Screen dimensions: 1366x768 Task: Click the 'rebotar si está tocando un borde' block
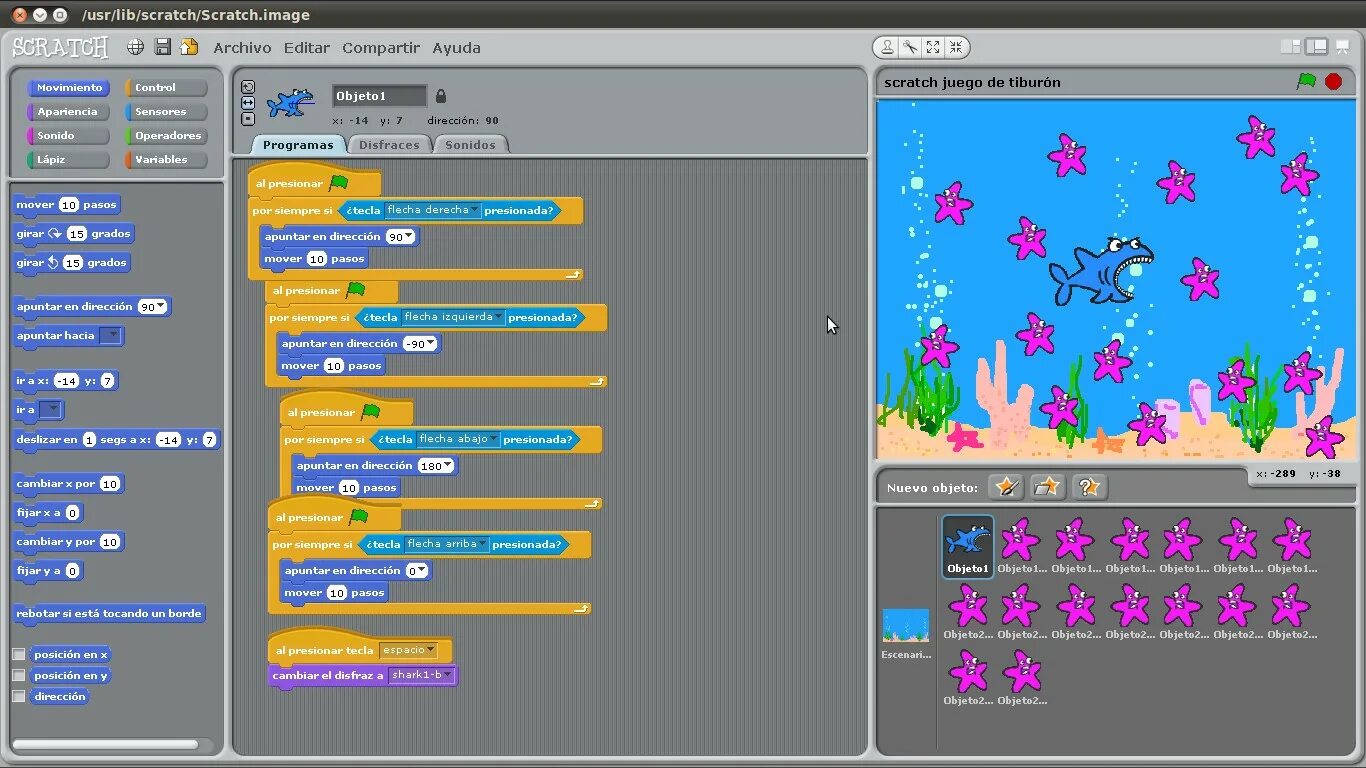click(109, 613)
